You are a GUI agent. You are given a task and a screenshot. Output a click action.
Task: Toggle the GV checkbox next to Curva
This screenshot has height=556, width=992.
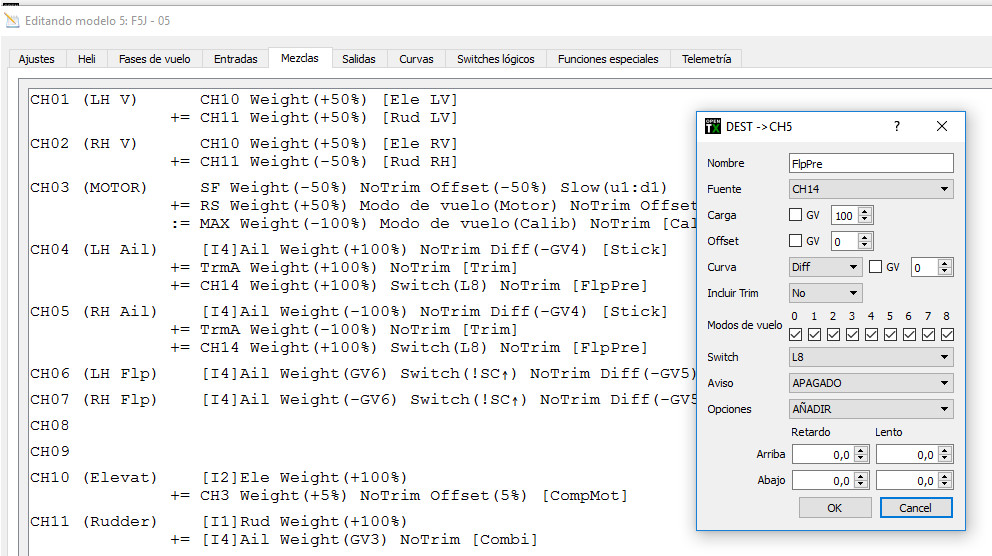(x=876, y=267)
